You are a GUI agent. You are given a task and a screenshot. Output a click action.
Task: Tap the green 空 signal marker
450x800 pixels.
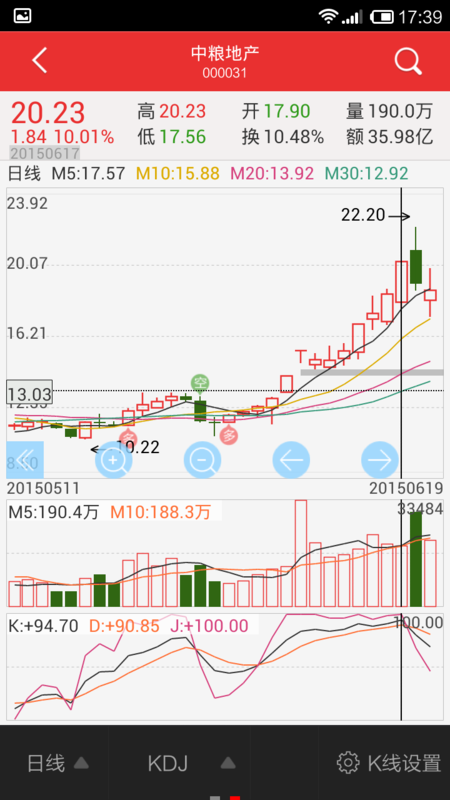(x=199, y=383)
